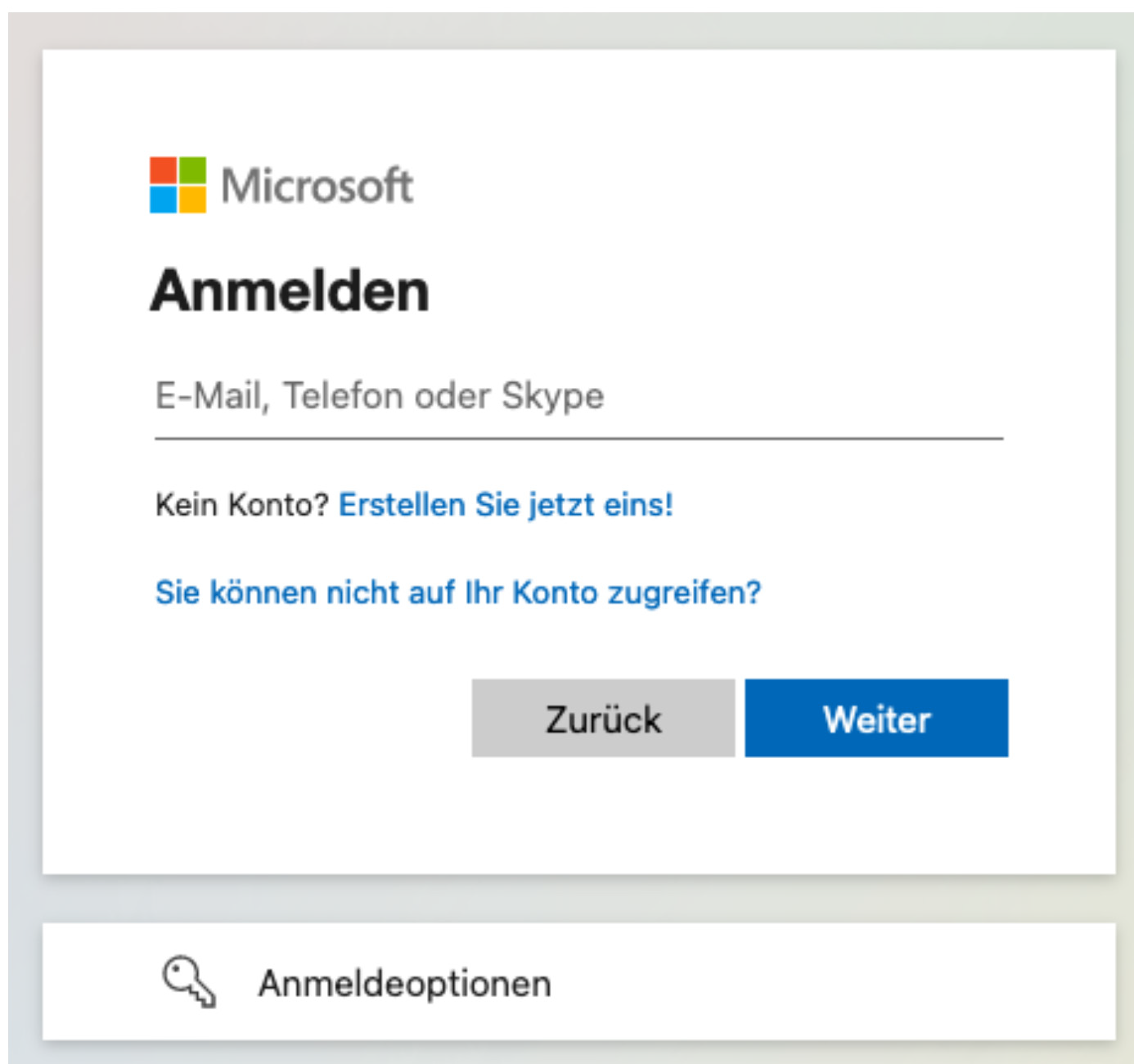This screenshot has width=1134, height=1064.
Task: Click the Microsoft wordmark text
Action: pos(317,186)
